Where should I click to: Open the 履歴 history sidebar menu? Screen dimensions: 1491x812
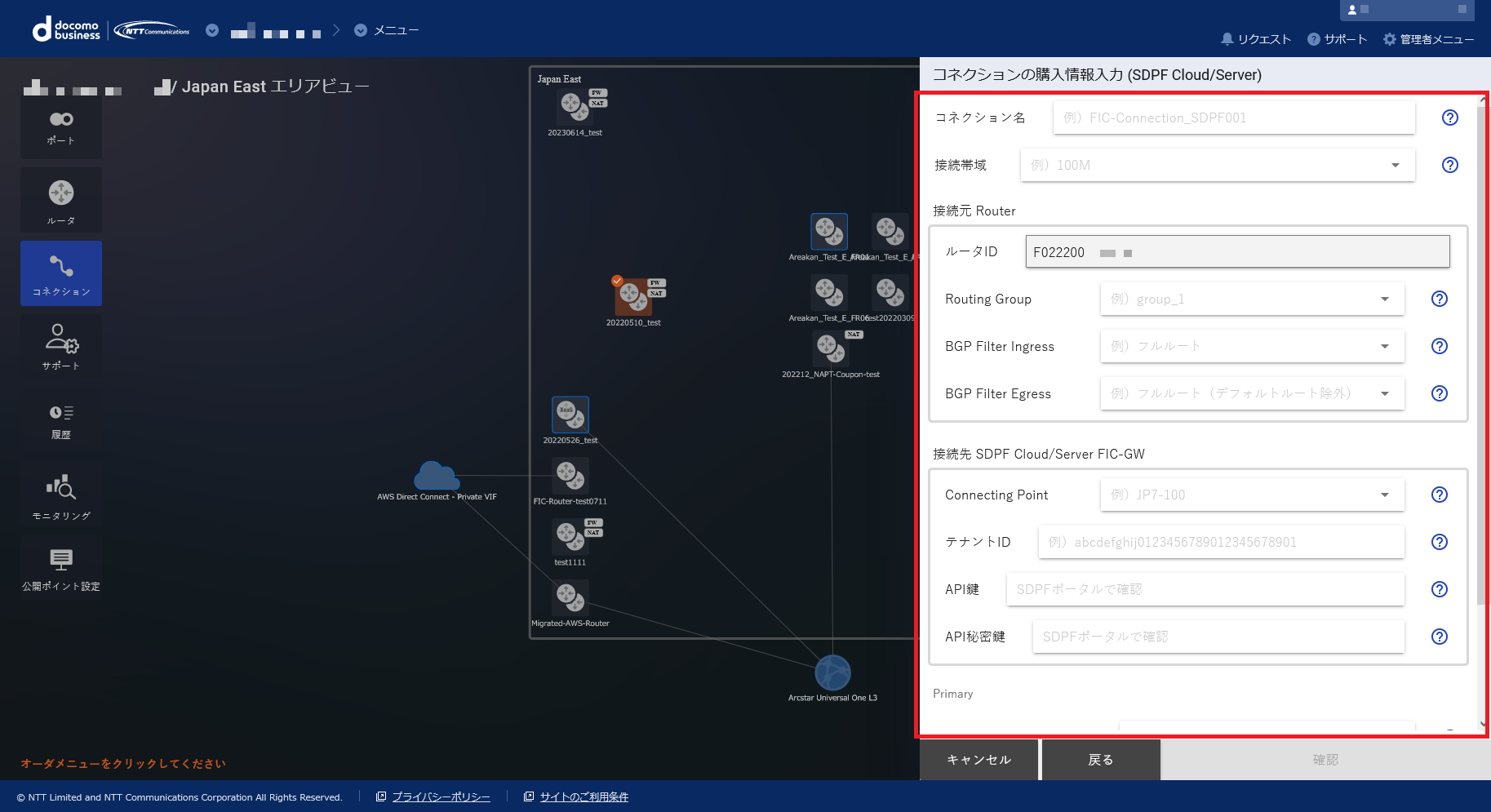pos(61,421)
